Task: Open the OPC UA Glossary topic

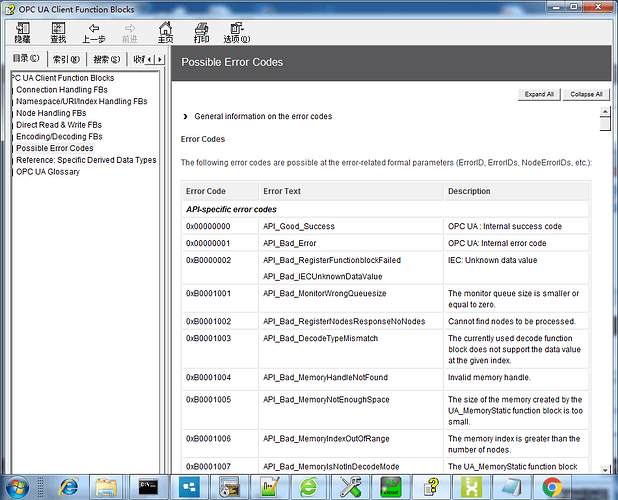Action: [x=48, y=172]
